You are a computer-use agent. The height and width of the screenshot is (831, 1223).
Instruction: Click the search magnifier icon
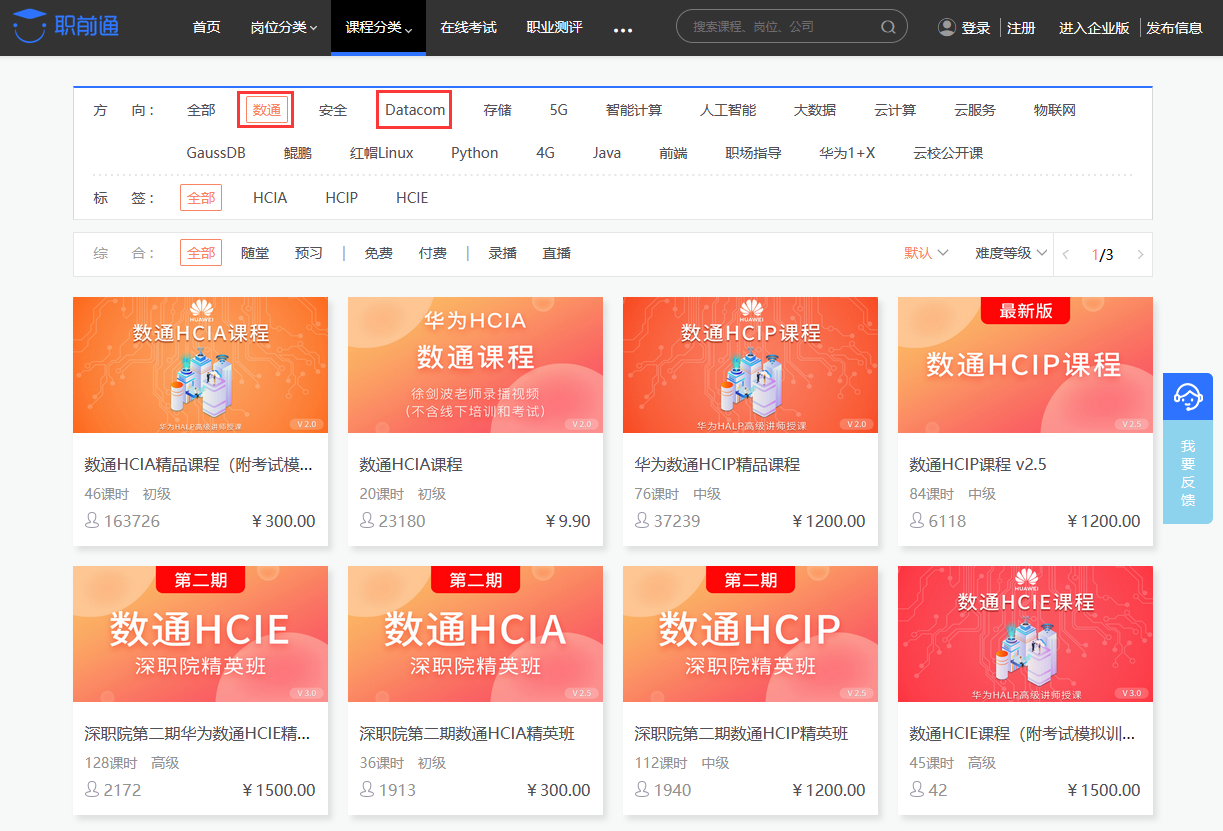click(888, 27)
